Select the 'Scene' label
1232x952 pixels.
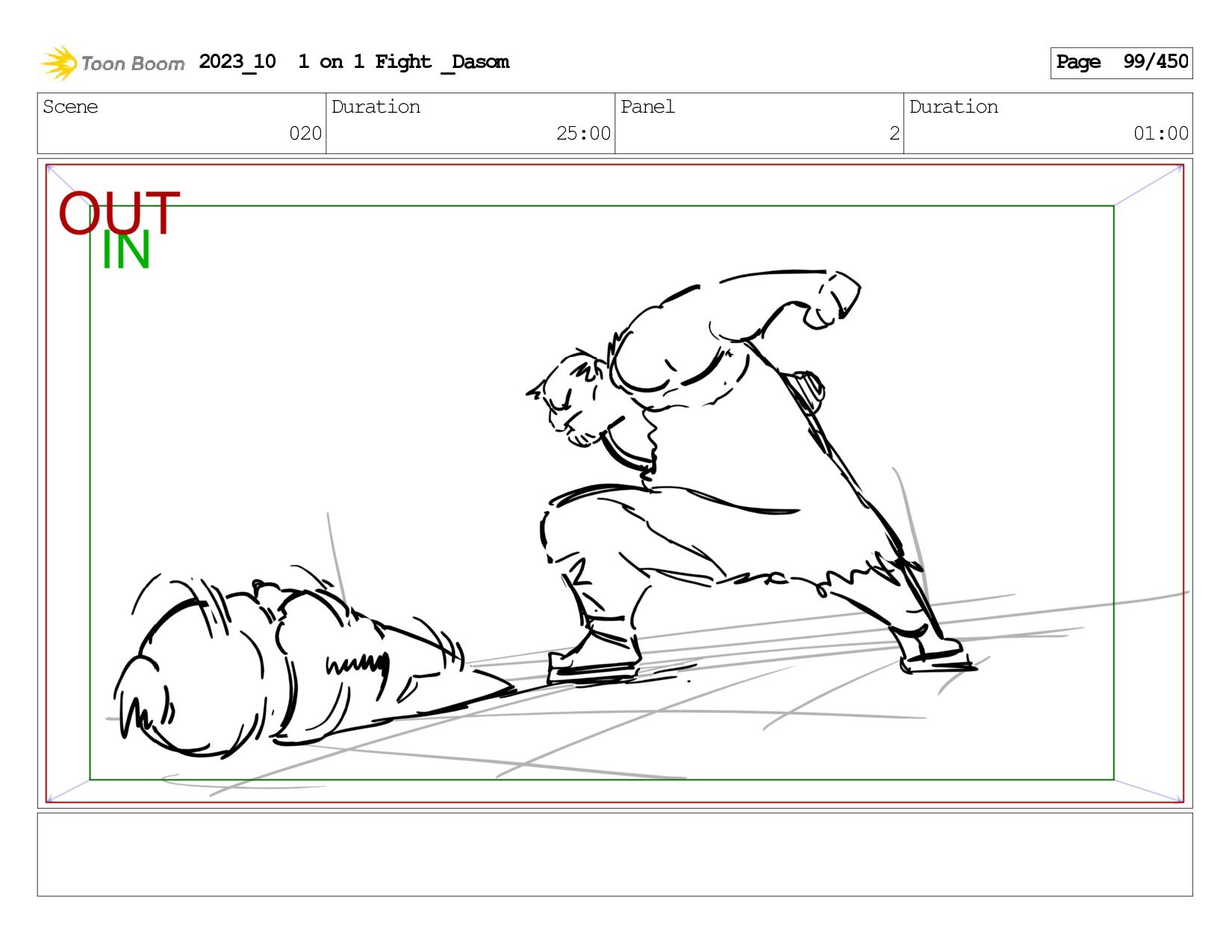point(70,107)
